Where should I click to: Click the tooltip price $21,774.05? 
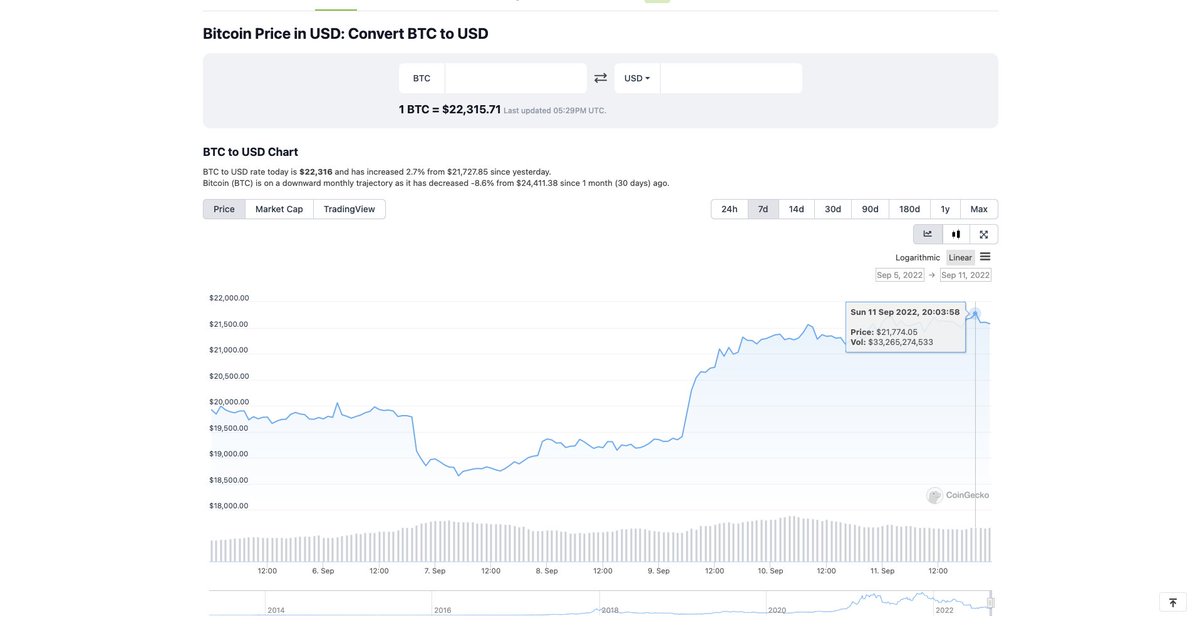897,332
